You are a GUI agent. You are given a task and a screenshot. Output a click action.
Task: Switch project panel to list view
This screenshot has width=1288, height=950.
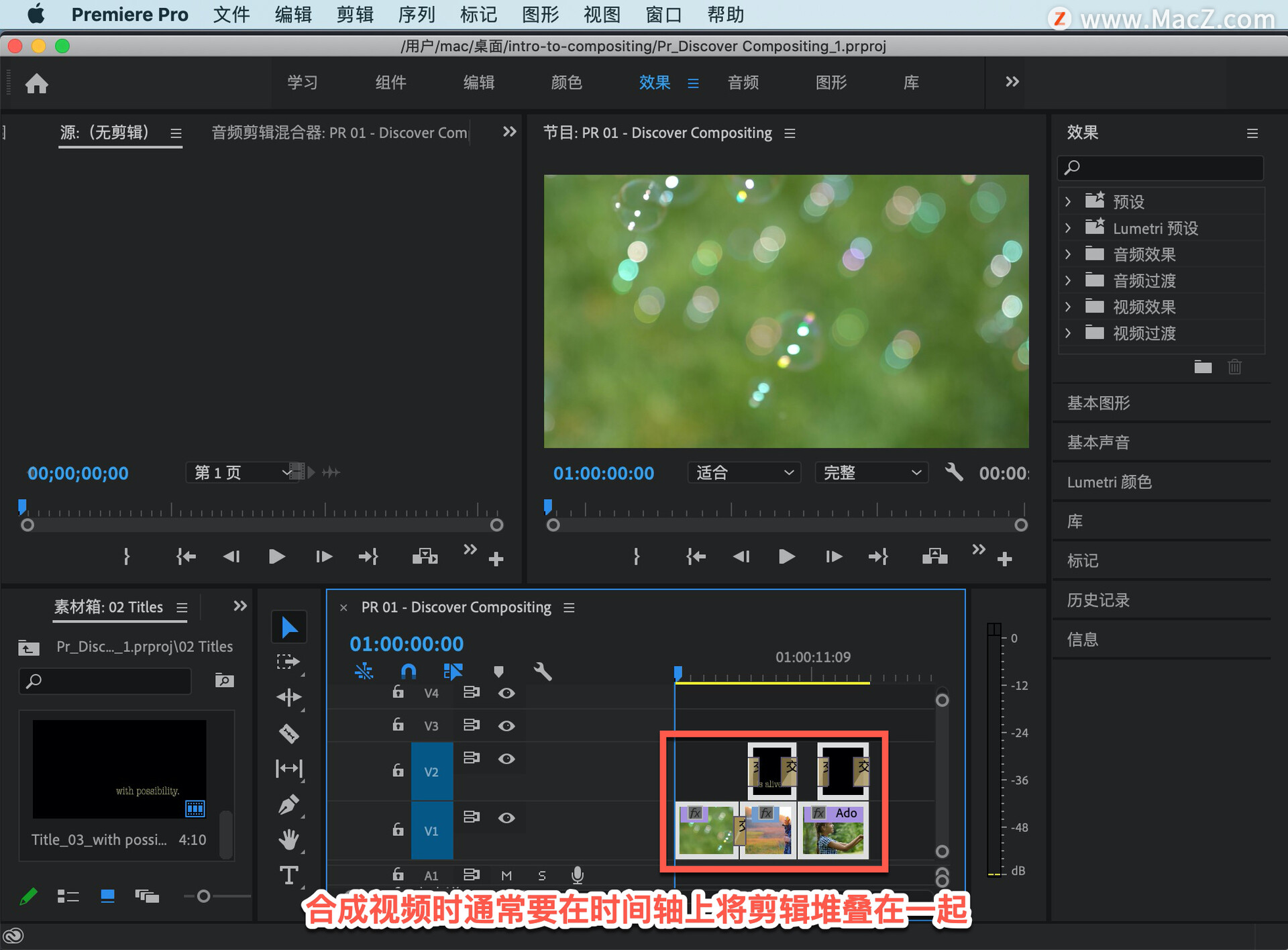click(68, 896)
